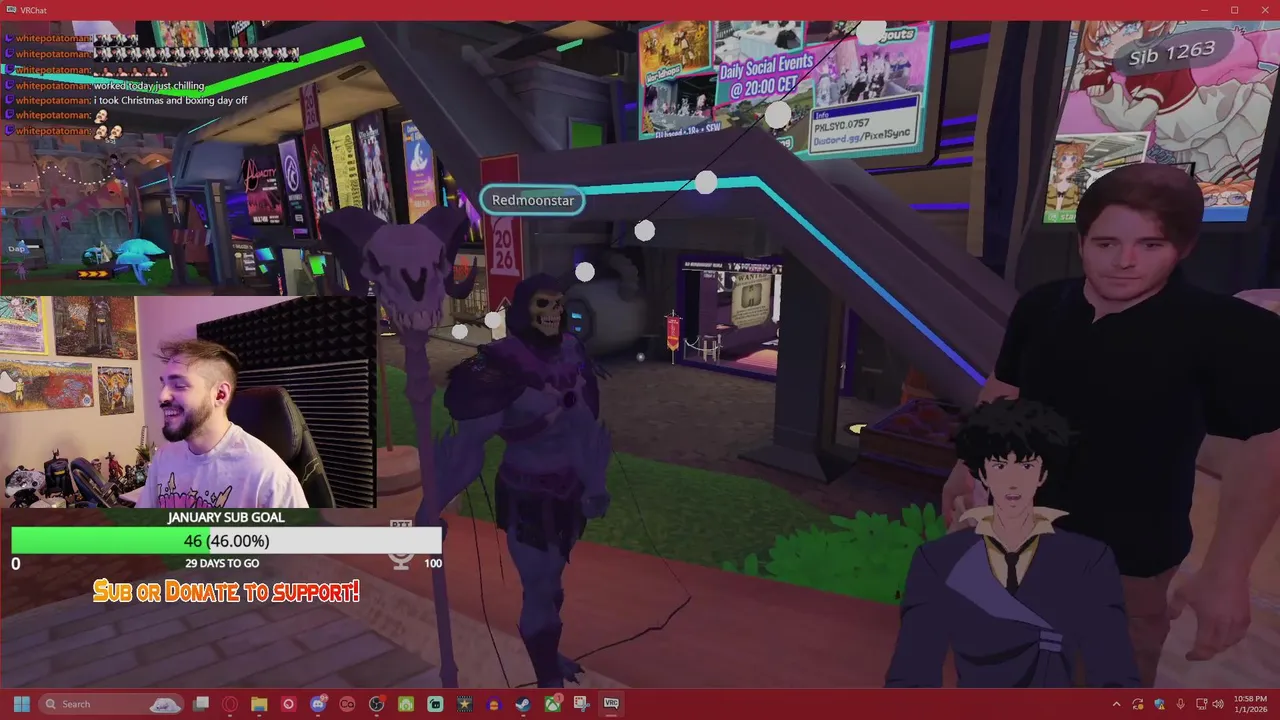Switch to OBS Studio on the taskbar
The image size is (1280, 720).
tap(377, 704)
